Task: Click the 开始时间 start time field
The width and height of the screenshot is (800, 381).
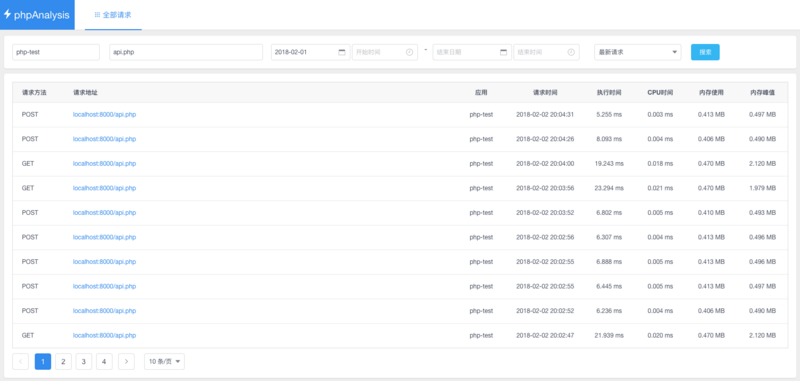Action: tap(385, 52)
